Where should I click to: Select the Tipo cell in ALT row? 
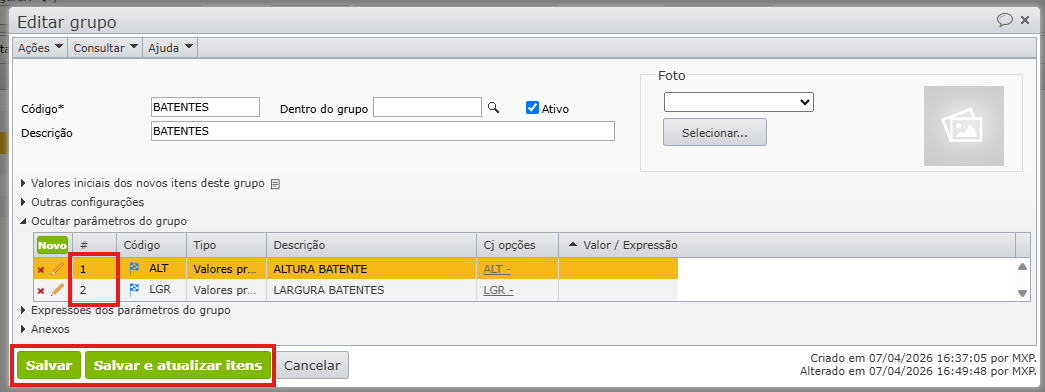[x=227, y=269]
